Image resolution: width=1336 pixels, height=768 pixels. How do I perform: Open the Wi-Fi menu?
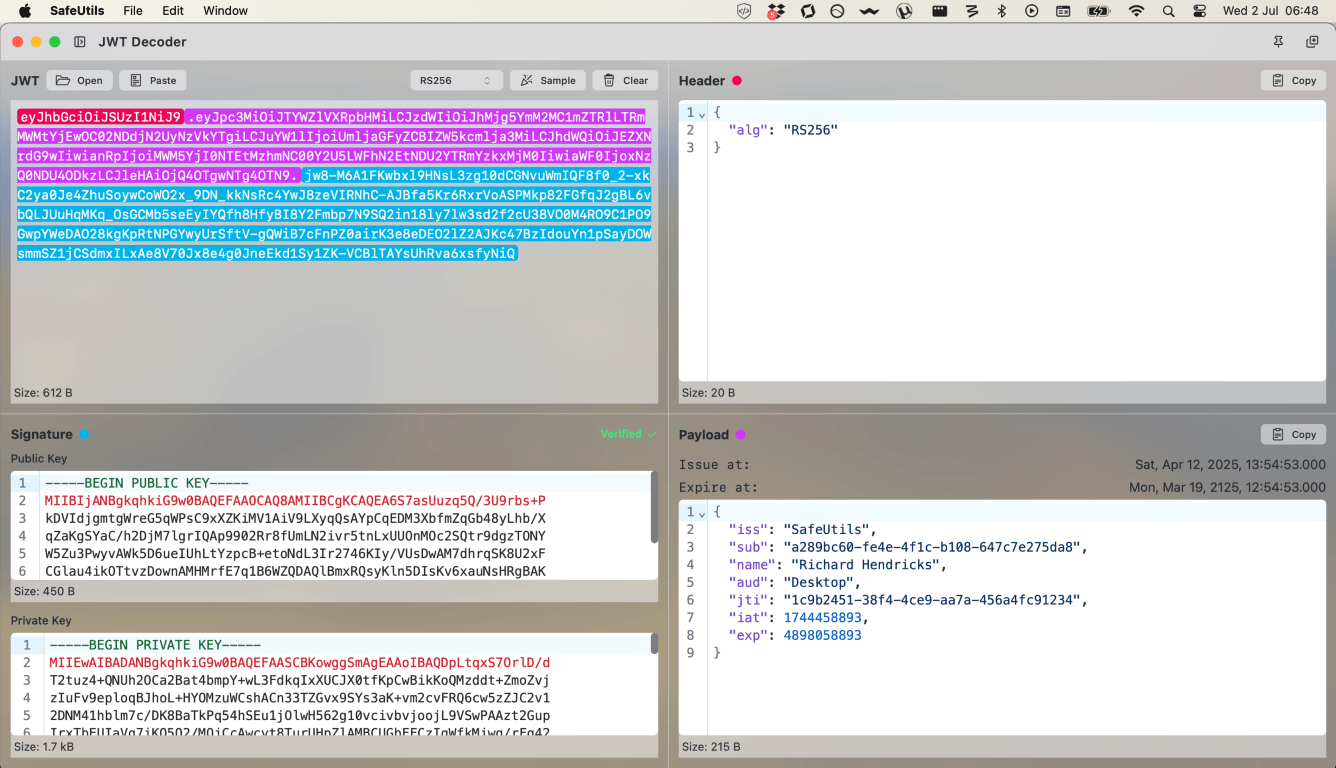(x=1136, y=11)
